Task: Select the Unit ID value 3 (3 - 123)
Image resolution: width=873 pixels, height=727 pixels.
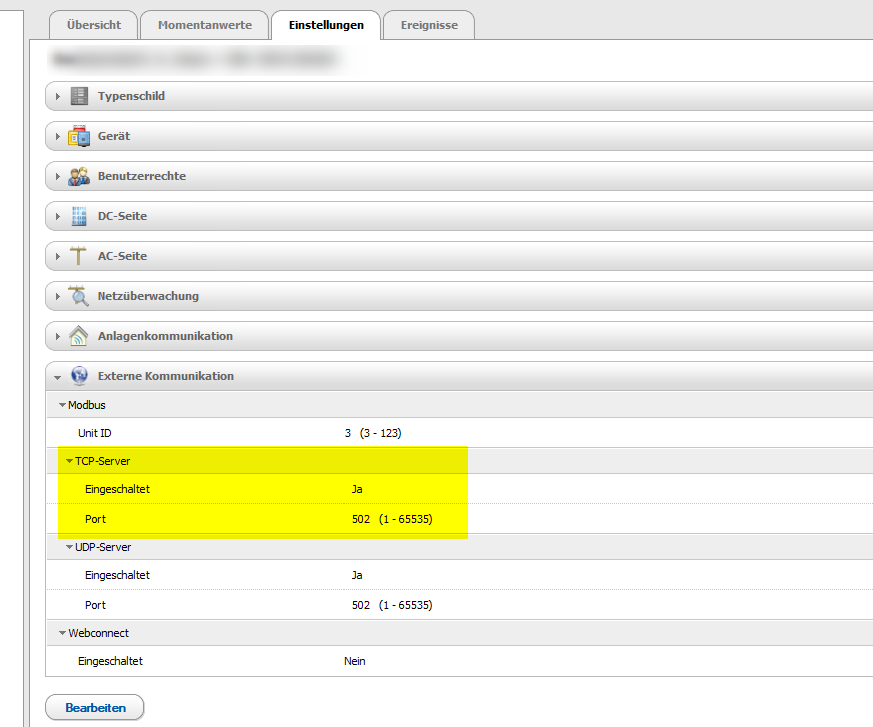Action: pos(373,433)
